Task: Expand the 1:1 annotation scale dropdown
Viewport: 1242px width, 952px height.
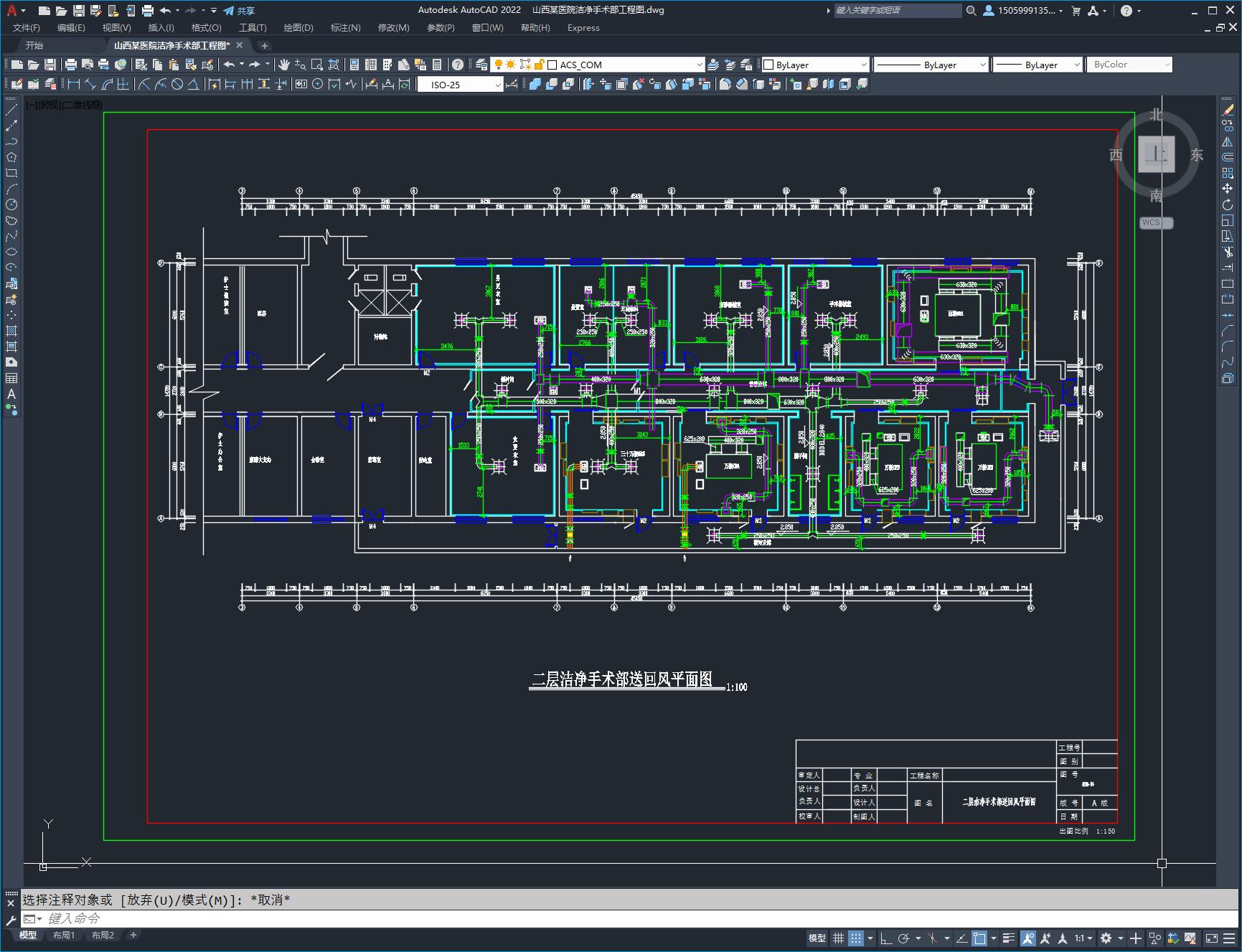Action: pos(1083,938)
